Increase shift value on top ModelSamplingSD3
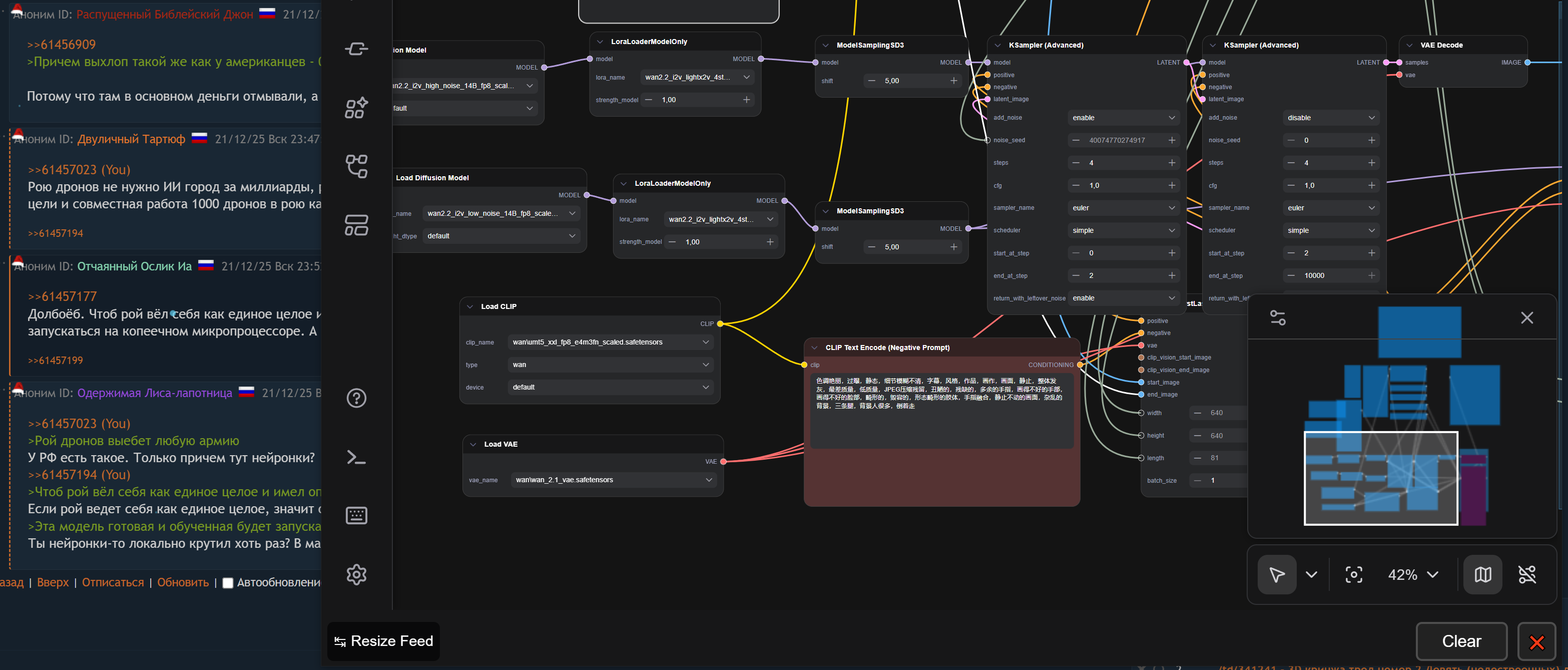 tap(953, 81)
